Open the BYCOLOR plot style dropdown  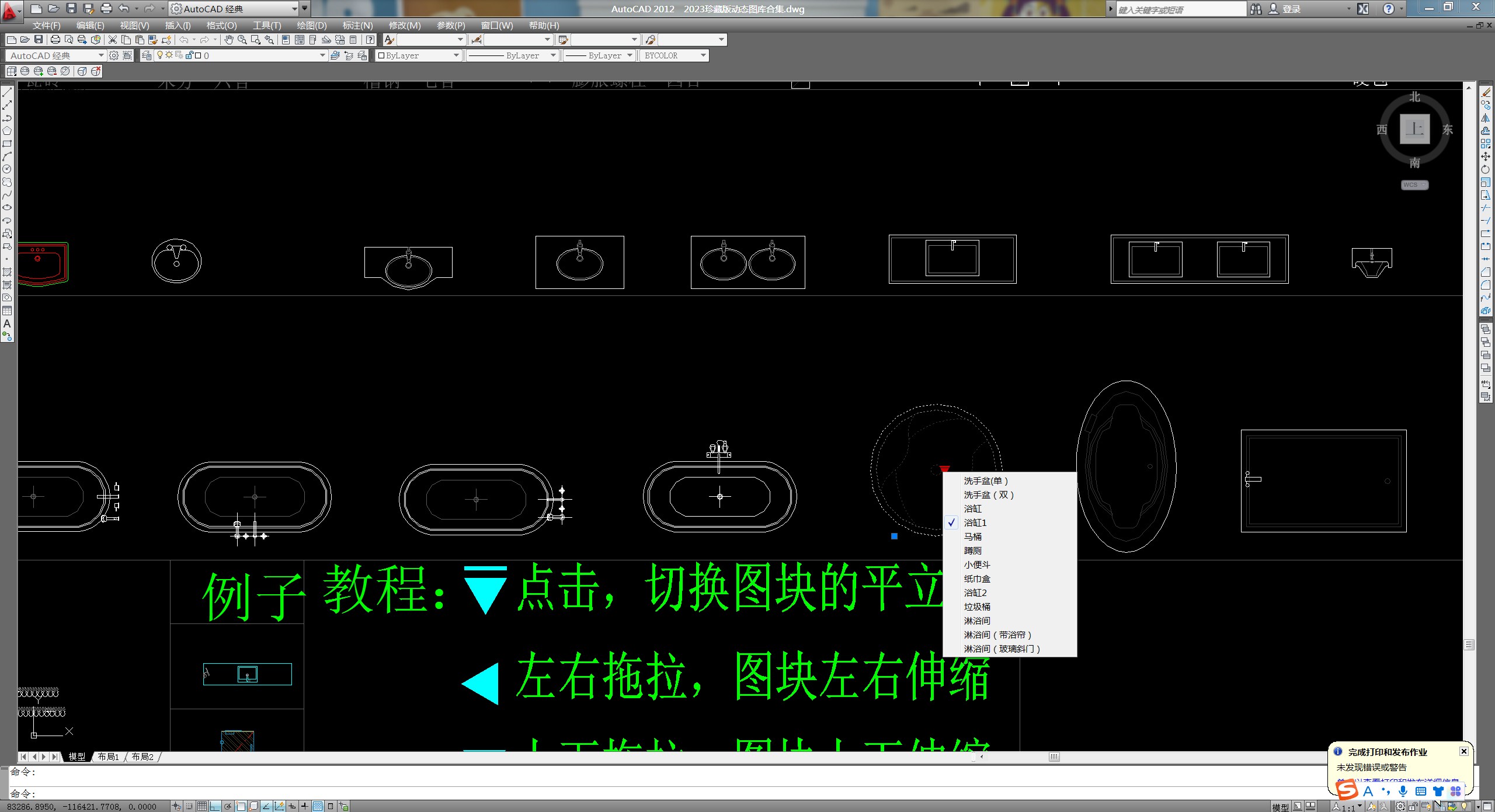click(x=675, y=55)
